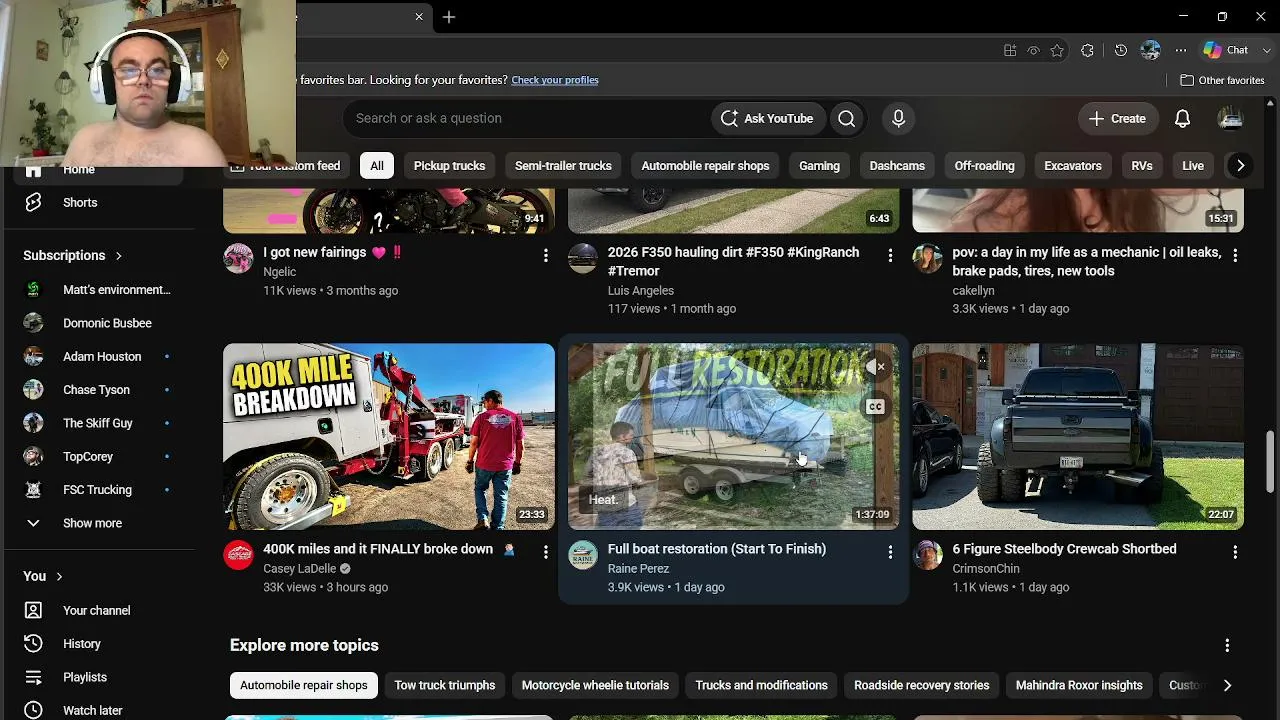Image resolution: width=1280 pixels, height=720 pixels.
Task: Select the Excavators filter chip
Action: coord(1073,166)
